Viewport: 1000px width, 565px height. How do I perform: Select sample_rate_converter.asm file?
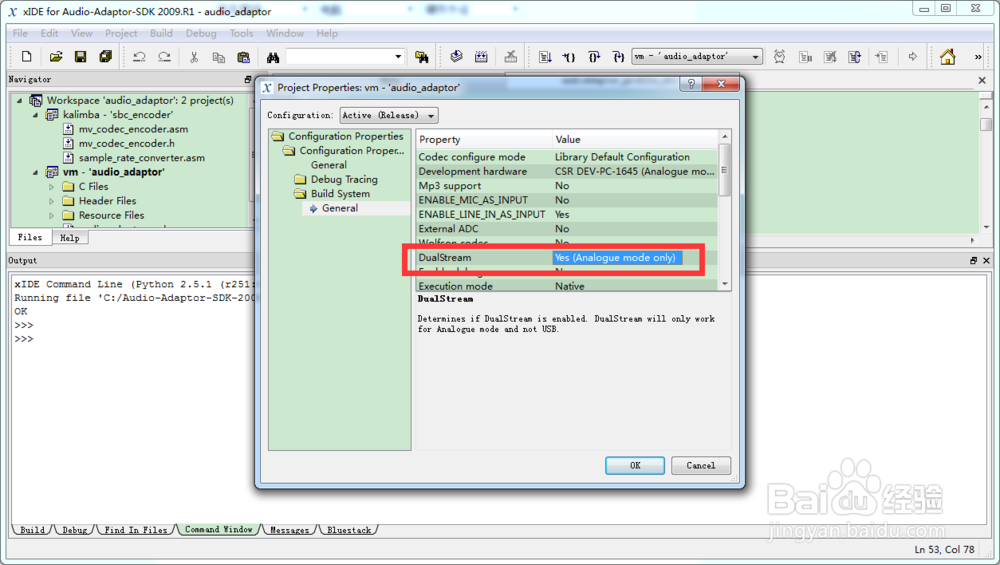tap(142, 158)
